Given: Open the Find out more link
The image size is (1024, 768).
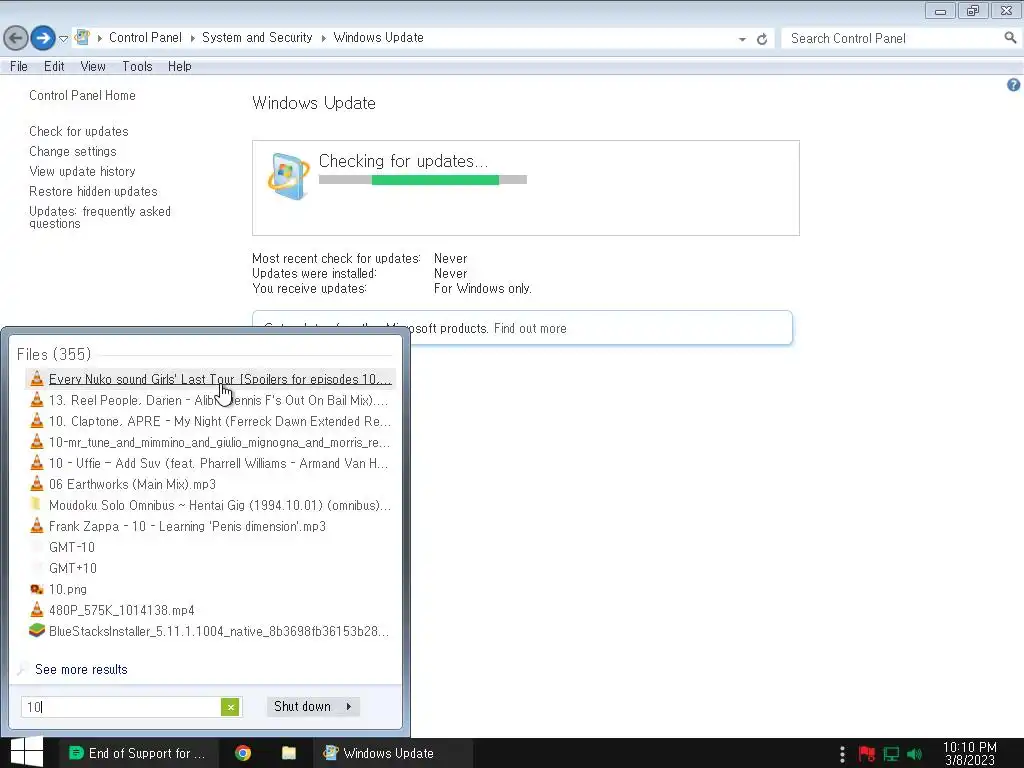Looking at the screenshot, I should coord(530,328).
